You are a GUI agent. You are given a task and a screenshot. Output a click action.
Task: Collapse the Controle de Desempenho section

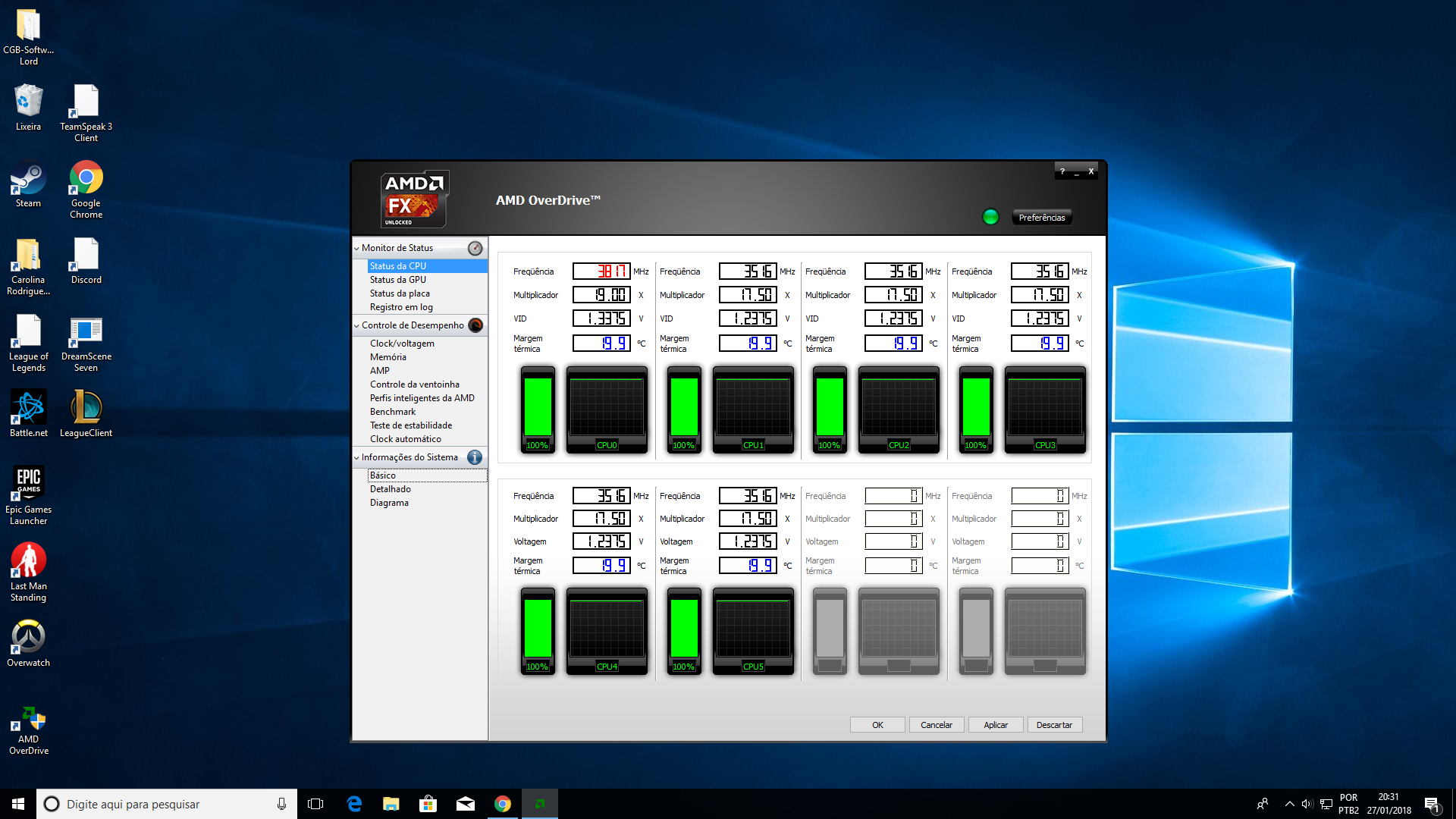[356, 326]
